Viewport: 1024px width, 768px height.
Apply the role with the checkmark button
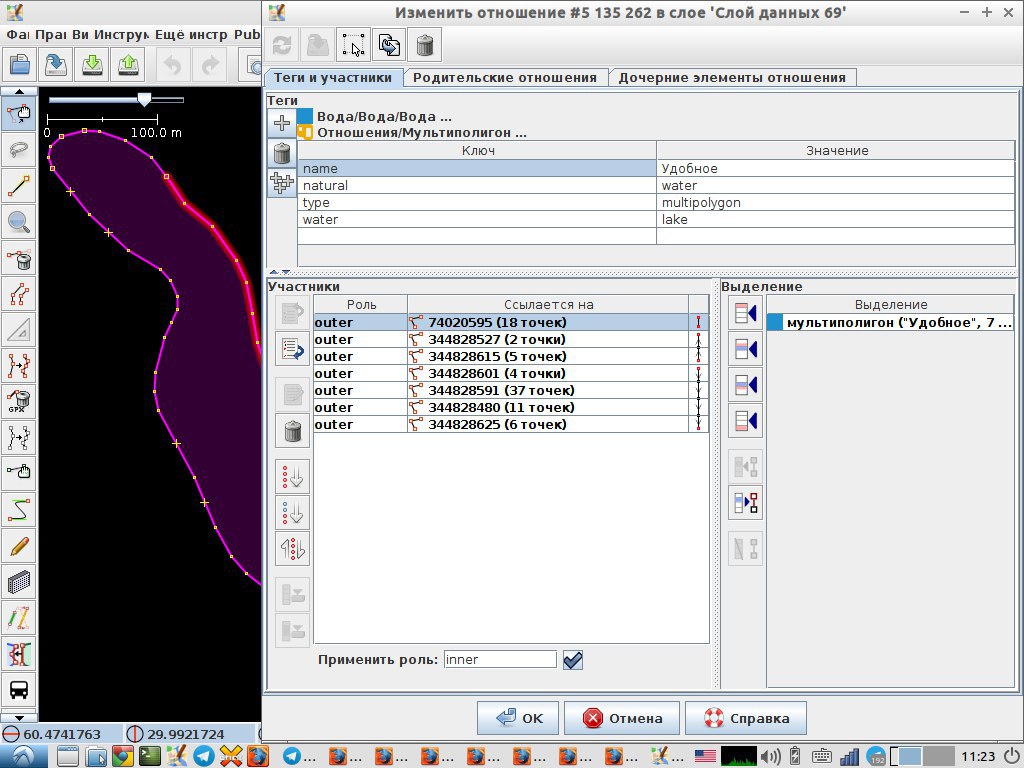coord(573,660)
